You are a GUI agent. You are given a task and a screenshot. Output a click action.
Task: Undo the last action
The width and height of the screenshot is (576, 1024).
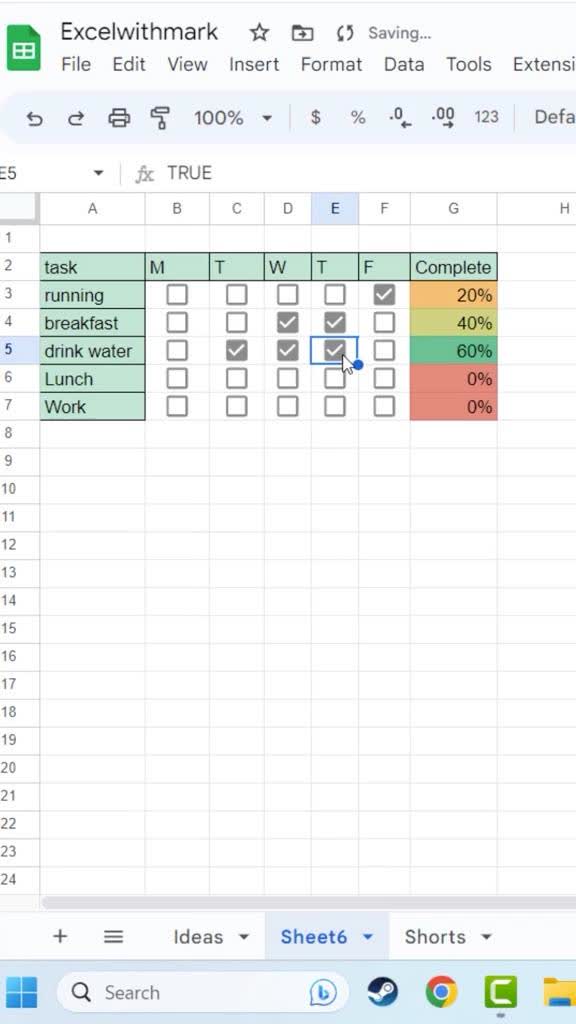pos(35,117)
